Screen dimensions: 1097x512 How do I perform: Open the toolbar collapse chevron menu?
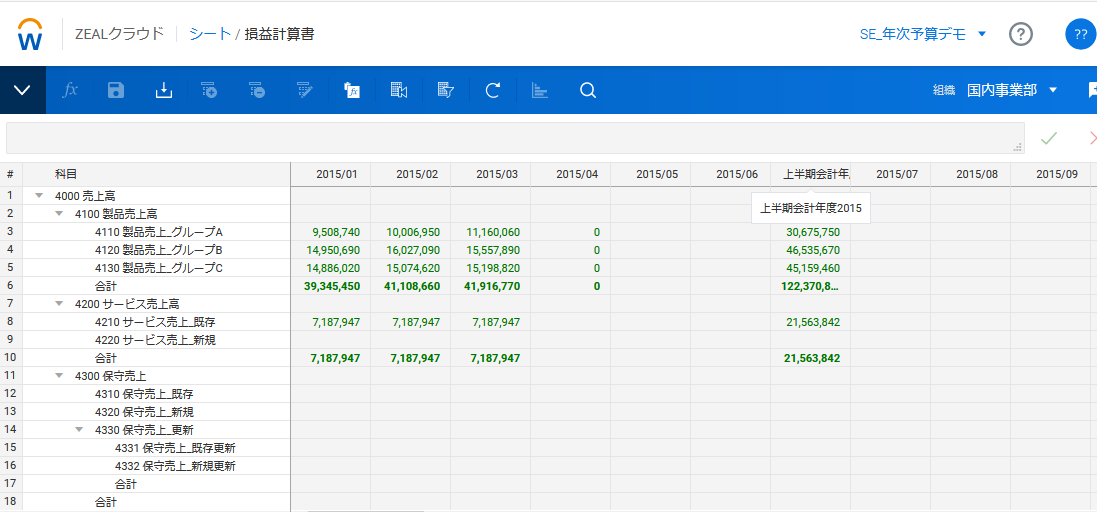[x=22, y=90]
